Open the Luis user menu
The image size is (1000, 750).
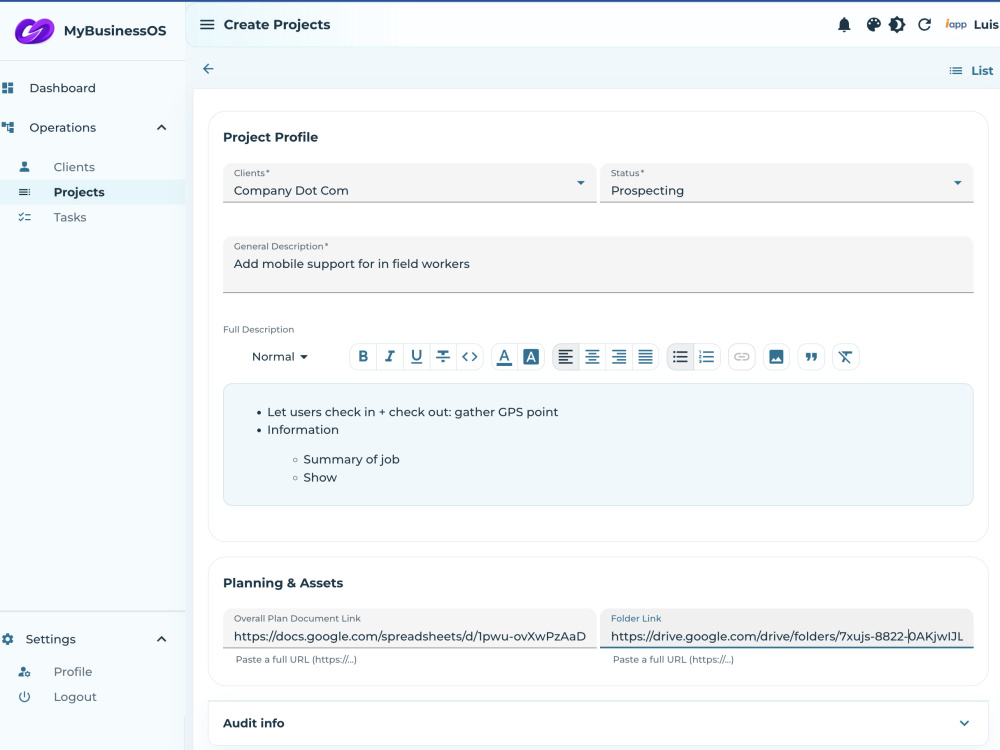(x=985, y=25)
